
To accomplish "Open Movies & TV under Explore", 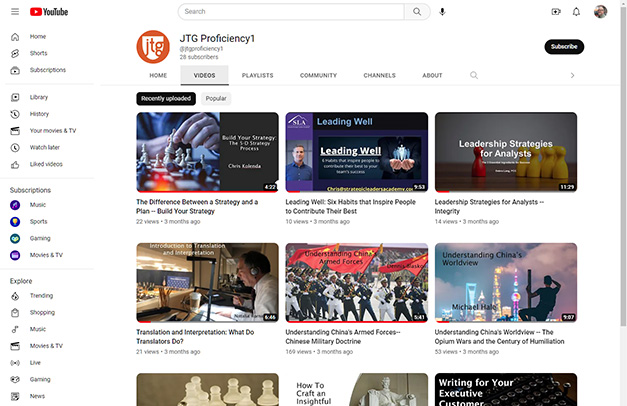I will click(48, 346).
